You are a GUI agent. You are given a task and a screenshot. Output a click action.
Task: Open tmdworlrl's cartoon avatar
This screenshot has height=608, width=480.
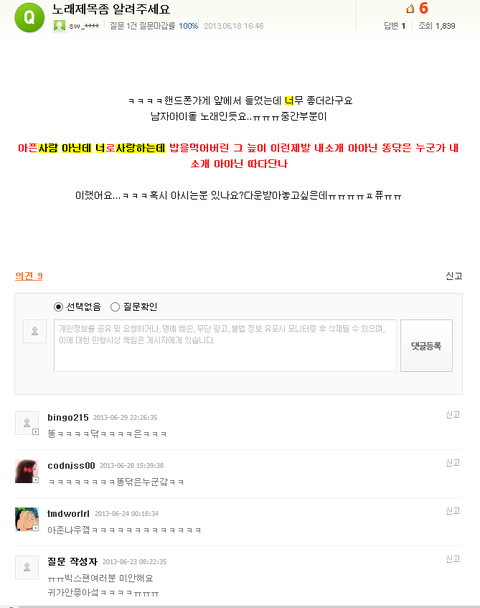[x=27, y=519]
